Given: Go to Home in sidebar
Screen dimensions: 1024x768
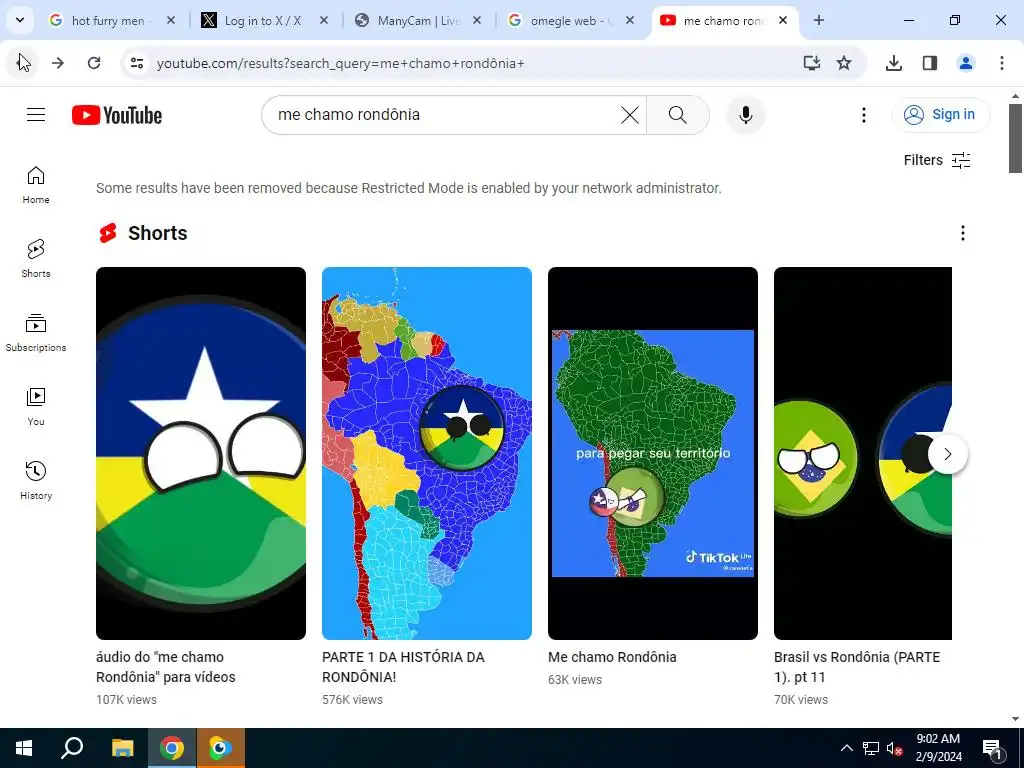Looking at the screenshot, I should pyautogui.click(x=36, y=185).
